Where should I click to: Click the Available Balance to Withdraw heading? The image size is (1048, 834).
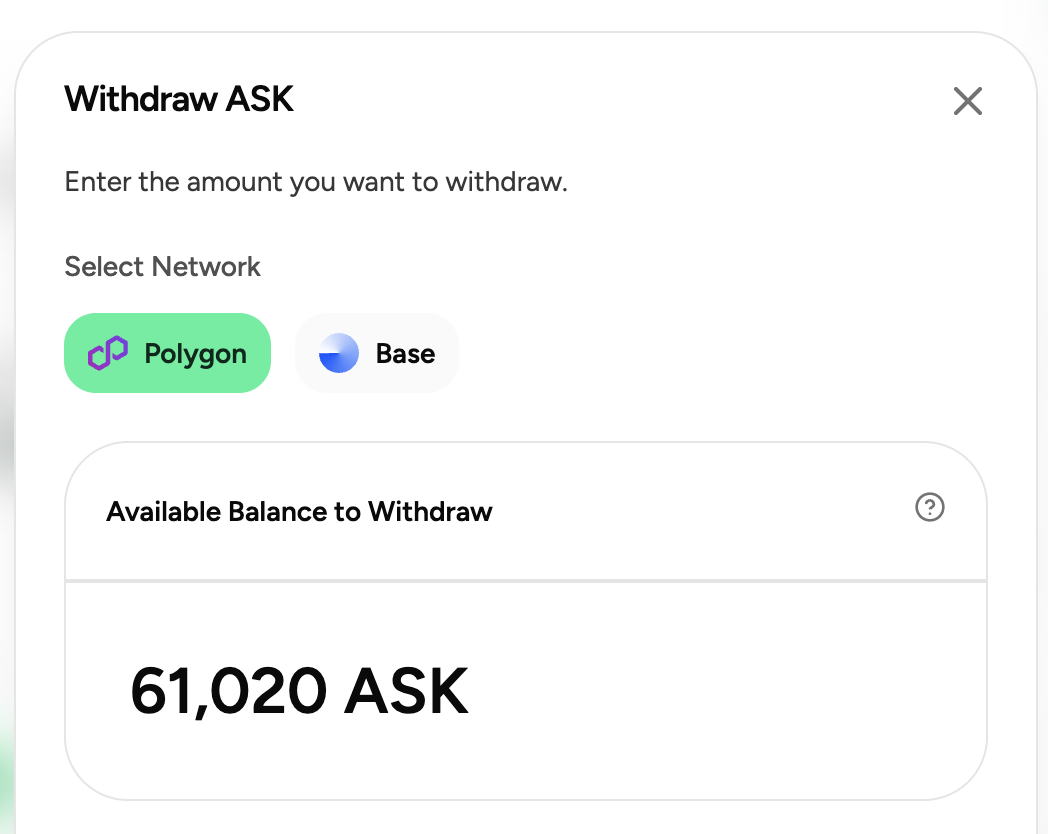click(x=299, y=512)
